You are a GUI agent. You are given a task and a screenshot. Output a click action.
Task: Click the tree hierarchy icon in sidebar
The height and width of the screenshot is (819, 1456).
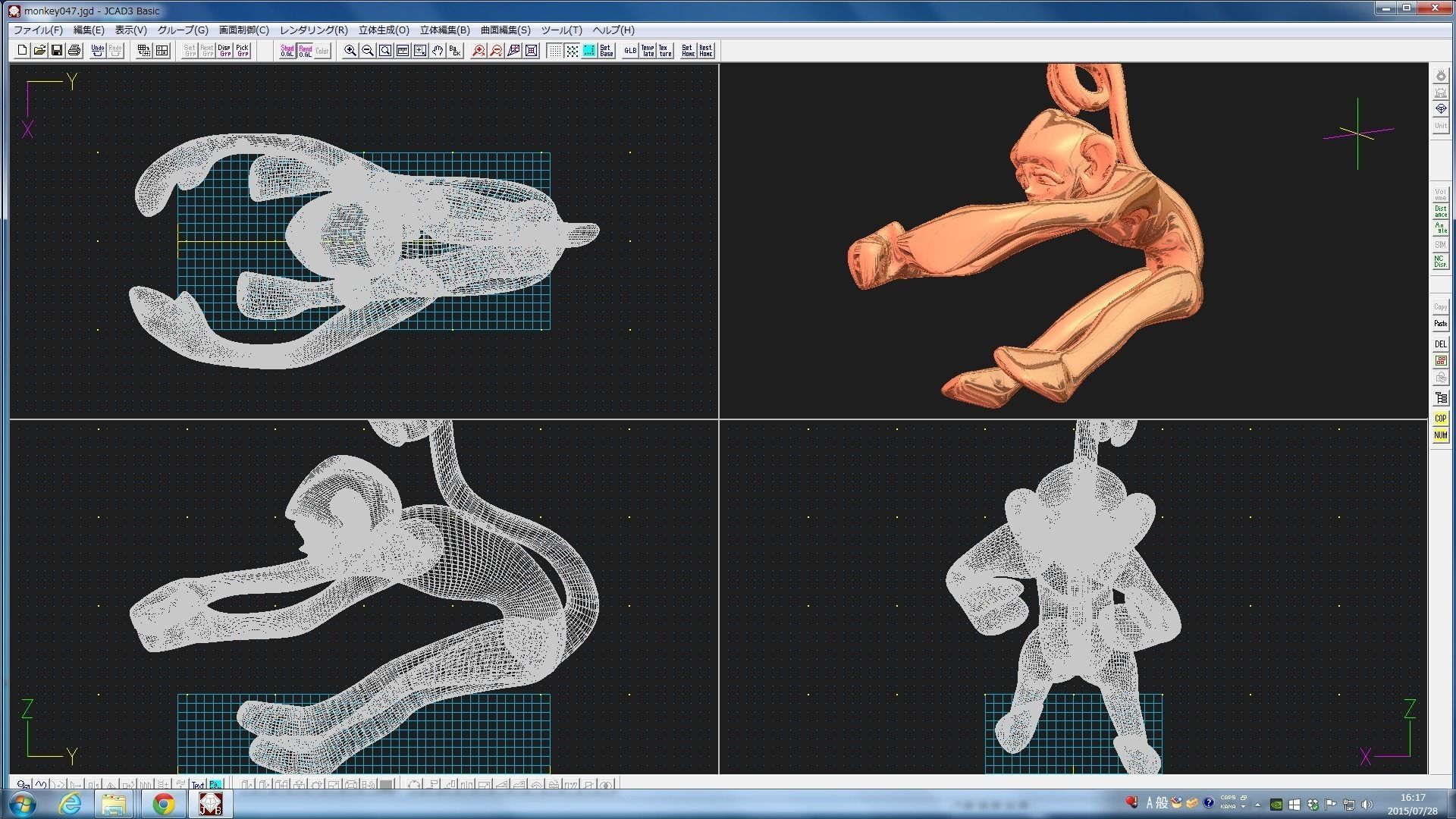1440,398
